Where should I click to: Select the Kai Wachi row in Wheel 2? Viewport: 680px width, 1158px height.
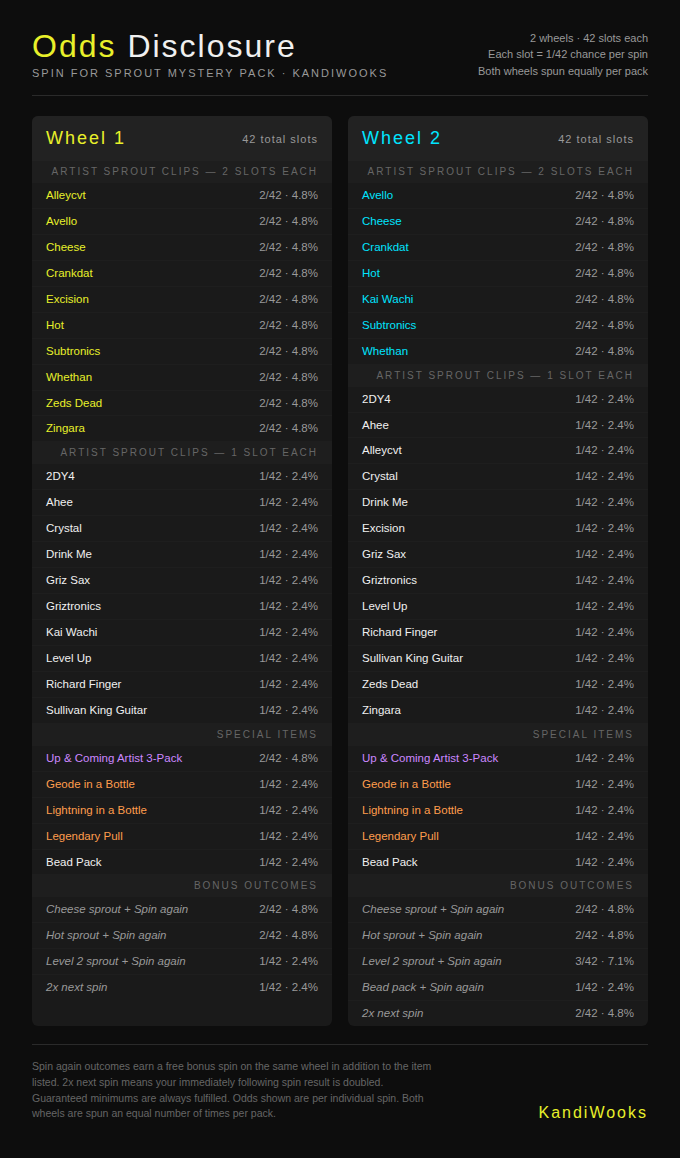click(498, 299)
